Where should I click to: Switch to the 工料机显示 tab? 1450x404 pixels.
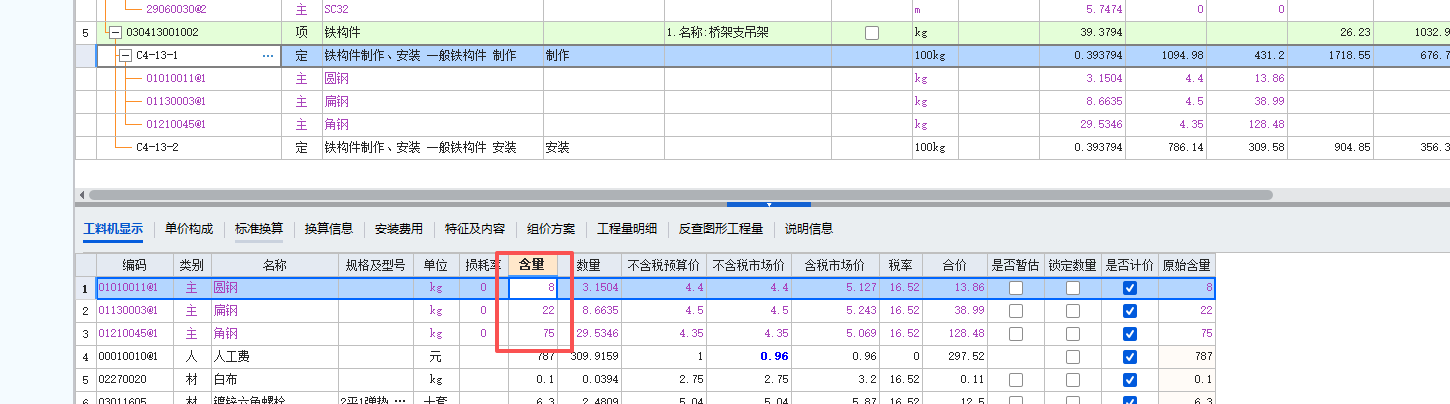coord(113,229)
